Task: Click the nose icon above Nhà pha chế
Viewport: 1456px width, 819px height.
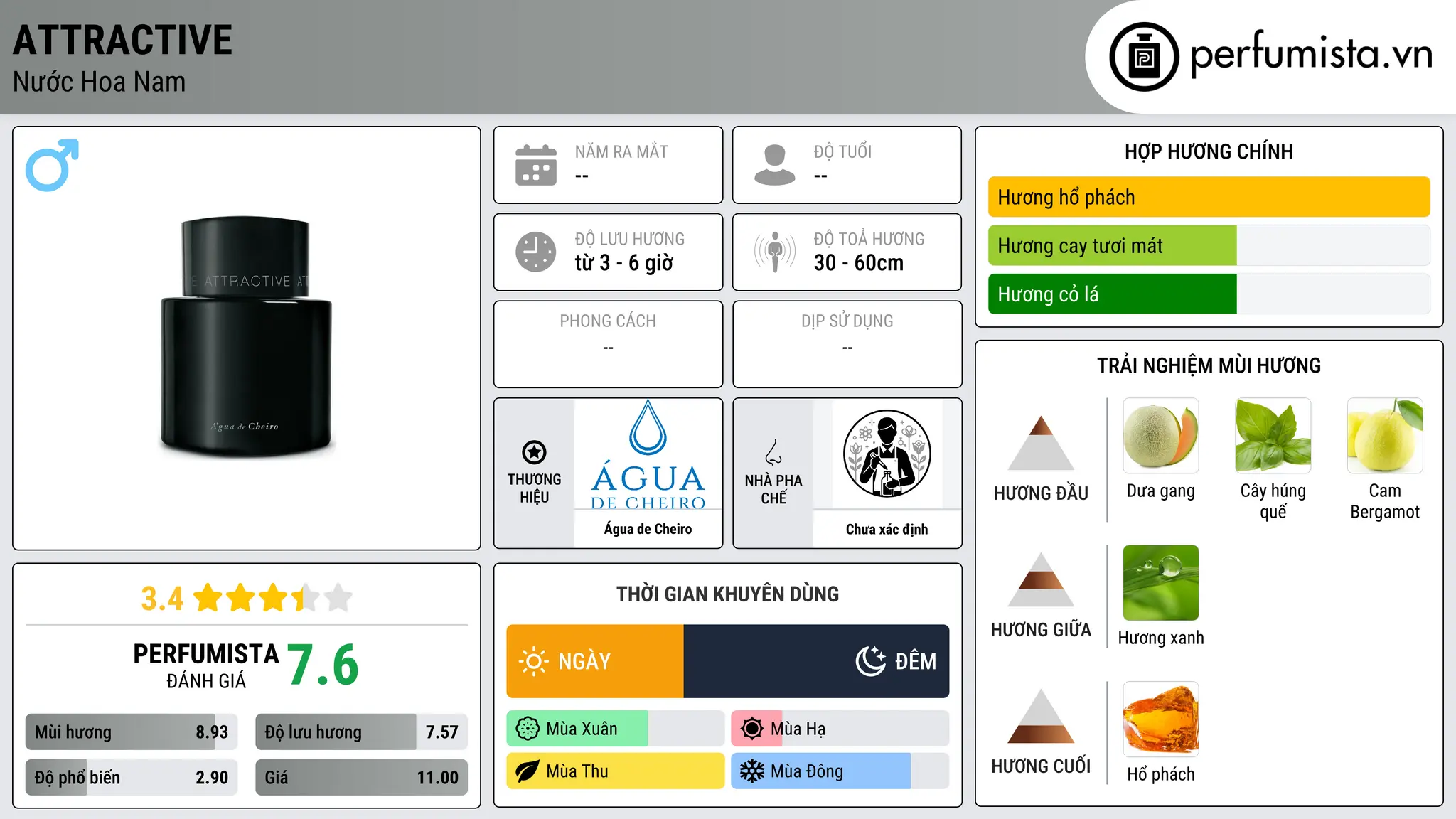Action: coord(773,452)
